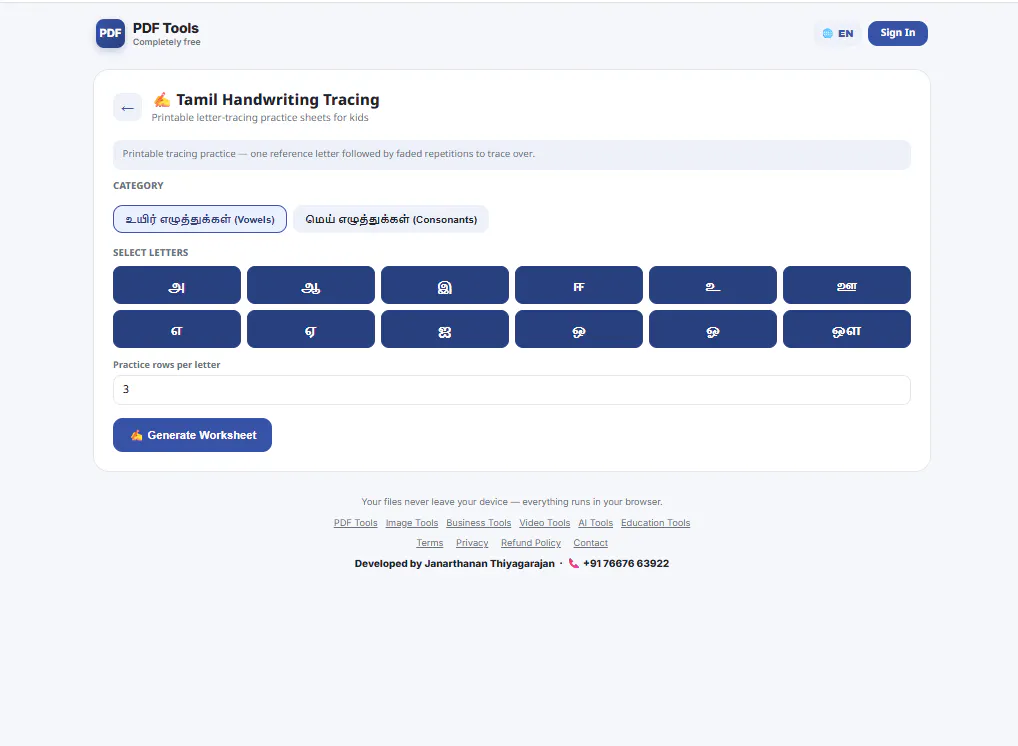This screenshot has height=746, width=1018.
Task: Click the PDF logo icon in the header
Action: [110, 33]
